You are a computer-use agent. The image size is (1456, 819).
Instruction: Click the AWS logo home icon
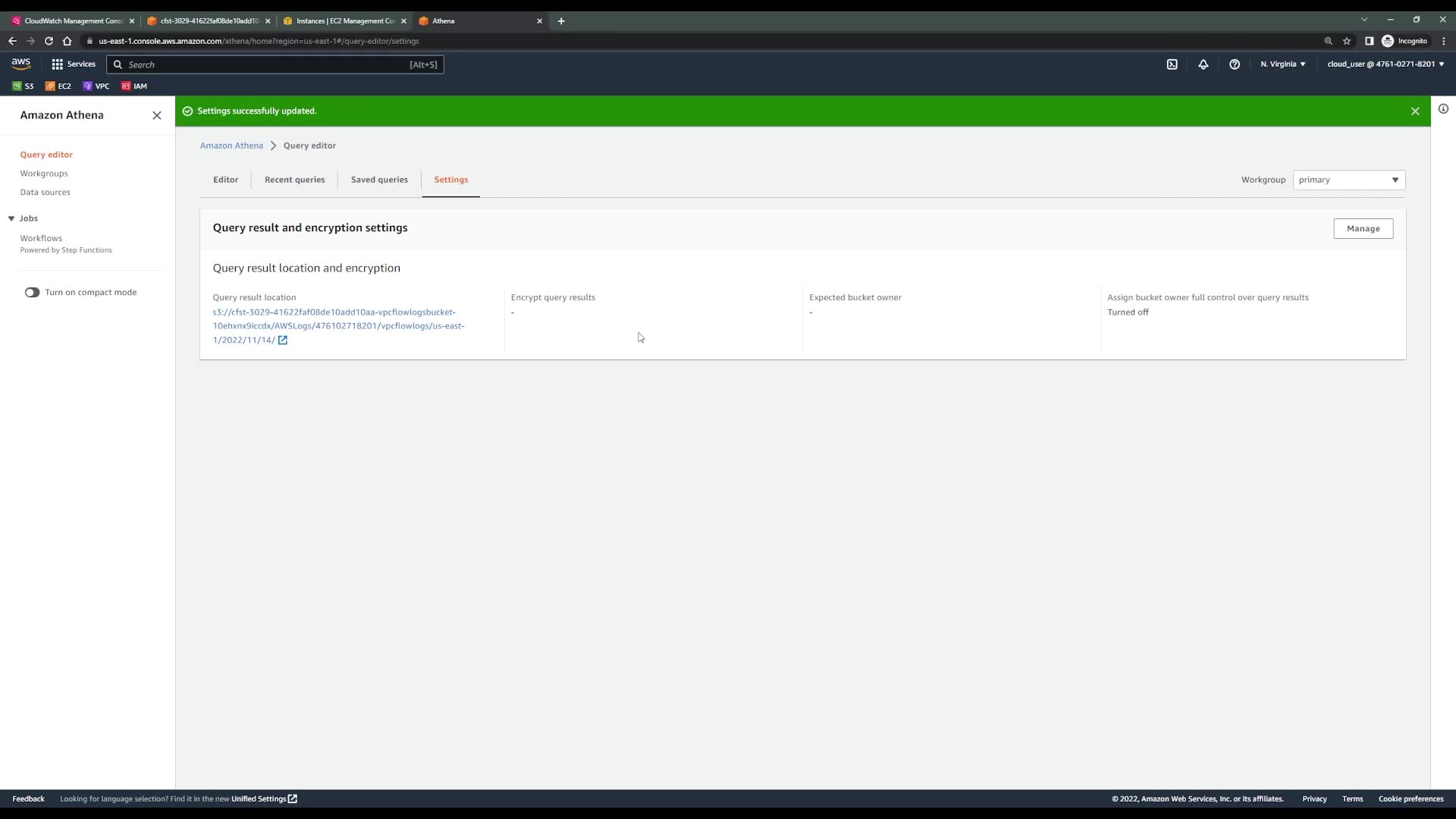click(20, 64)
